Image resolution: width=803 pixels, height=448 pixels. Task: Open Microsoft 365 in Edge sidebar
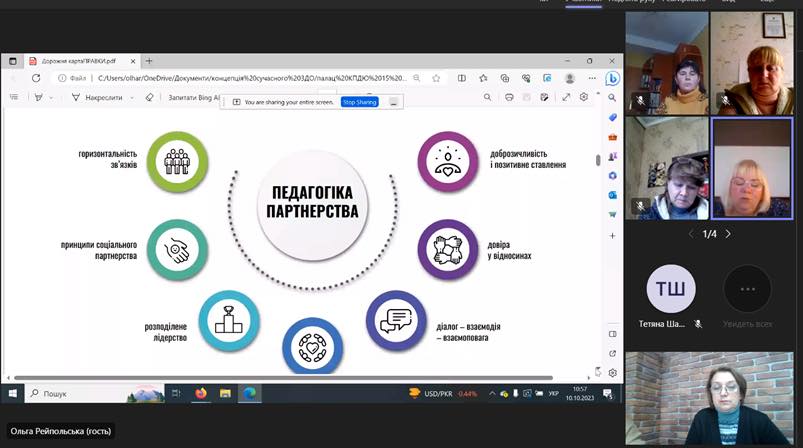click(612, 176)
